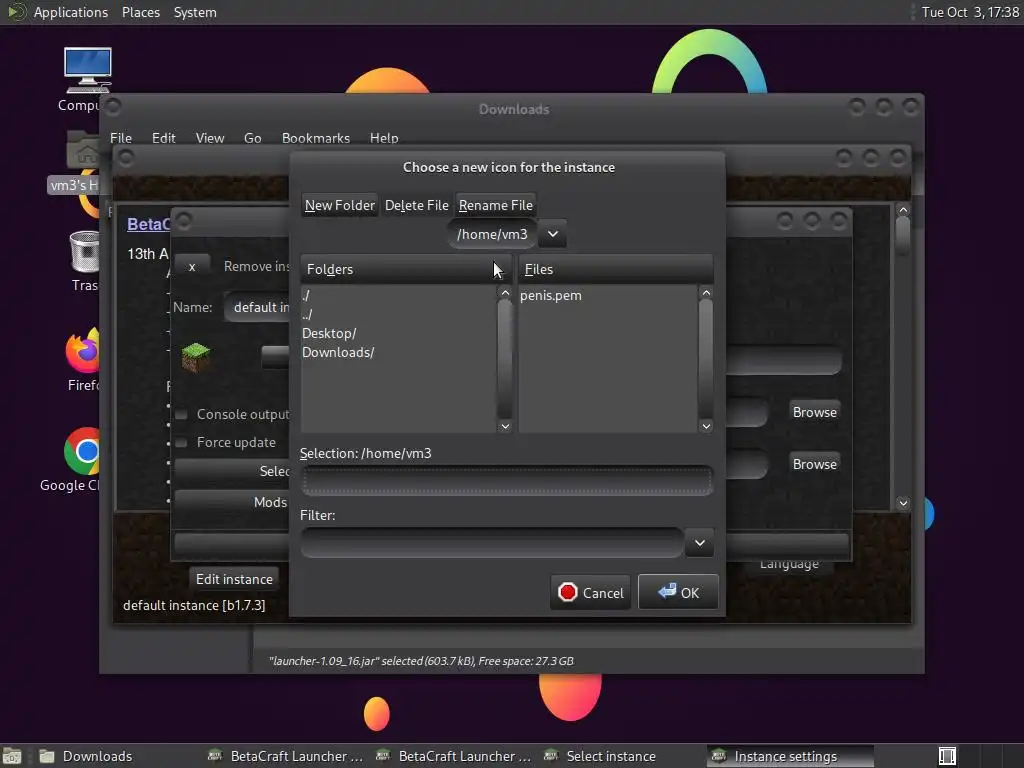Confirm the dialog with OK
The image size is (1024, 768).
678,592
